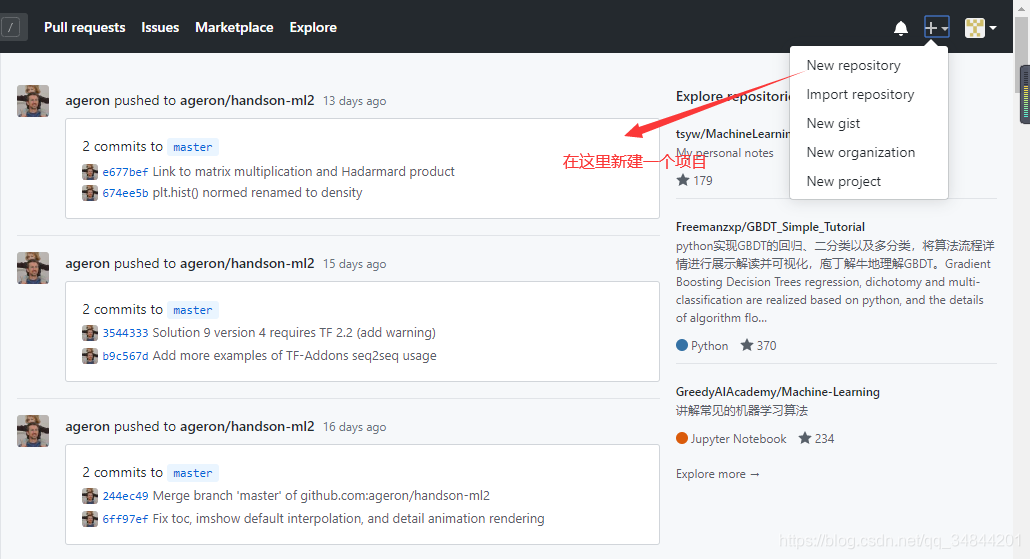Open commit b9c567d
The height and width of the screenshot is (559, 1030).
[125, 356]
